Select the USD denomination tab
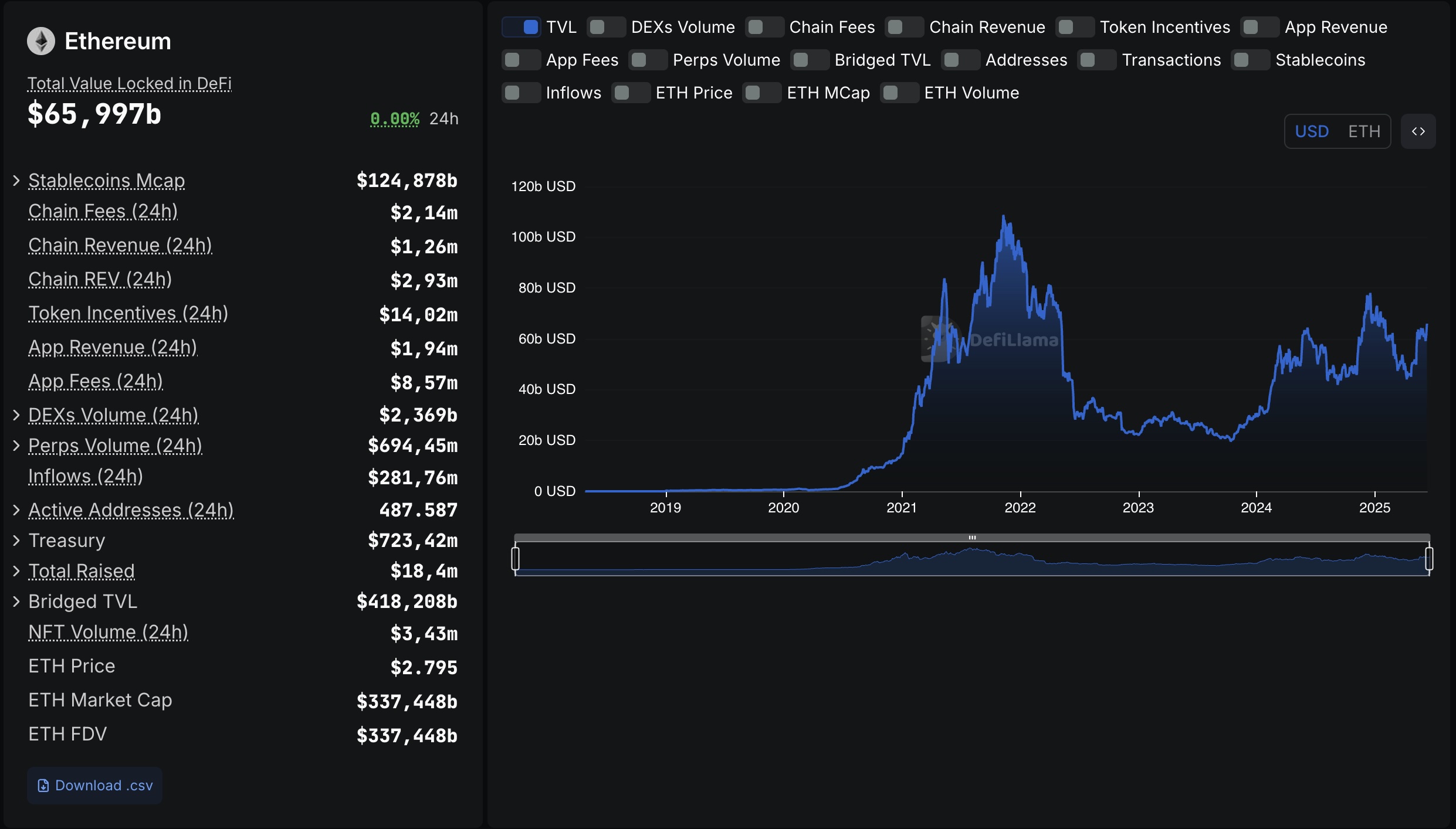Screen dimensions: 1456x829 point(1312,131)
